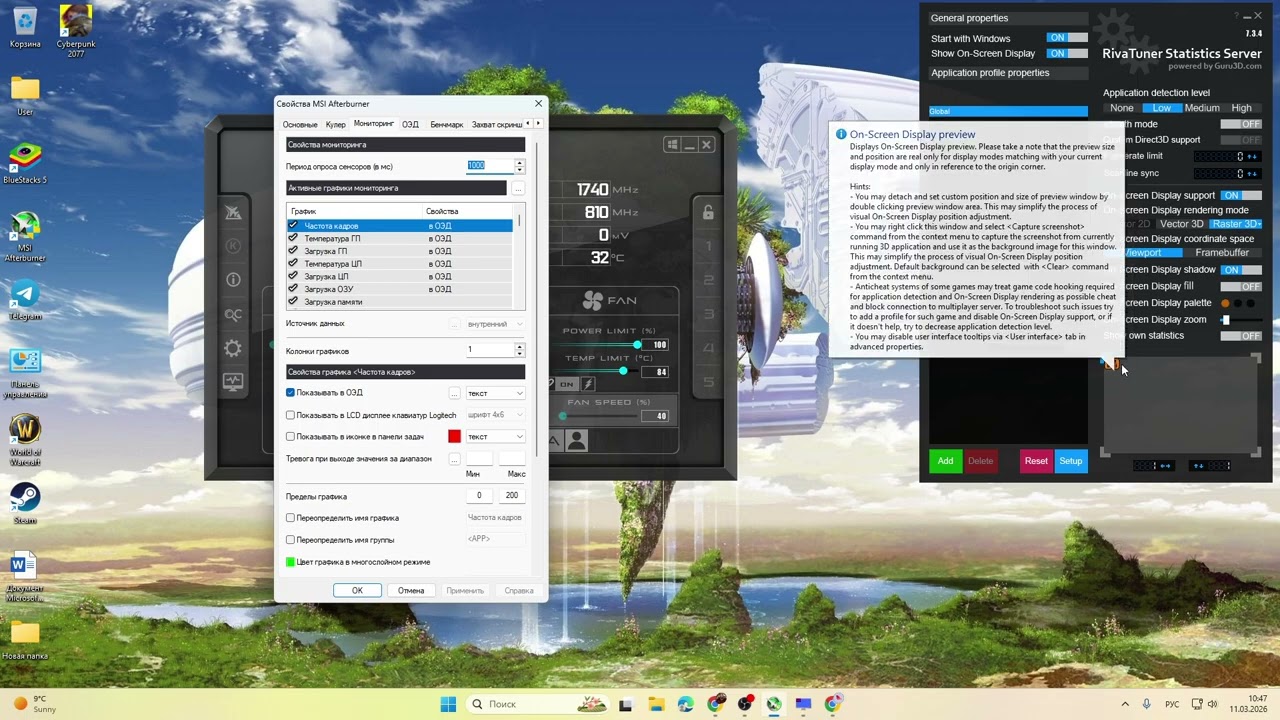Open tray icon type dropdown beside red swatch

pyautogui.click(x=495, y=437)
